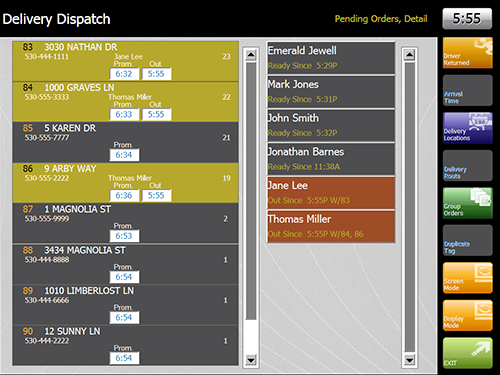Select out driver Thomas Miller
Image resolution: width=500 pixels, height=375 pixels.
(x=331, y=226)
